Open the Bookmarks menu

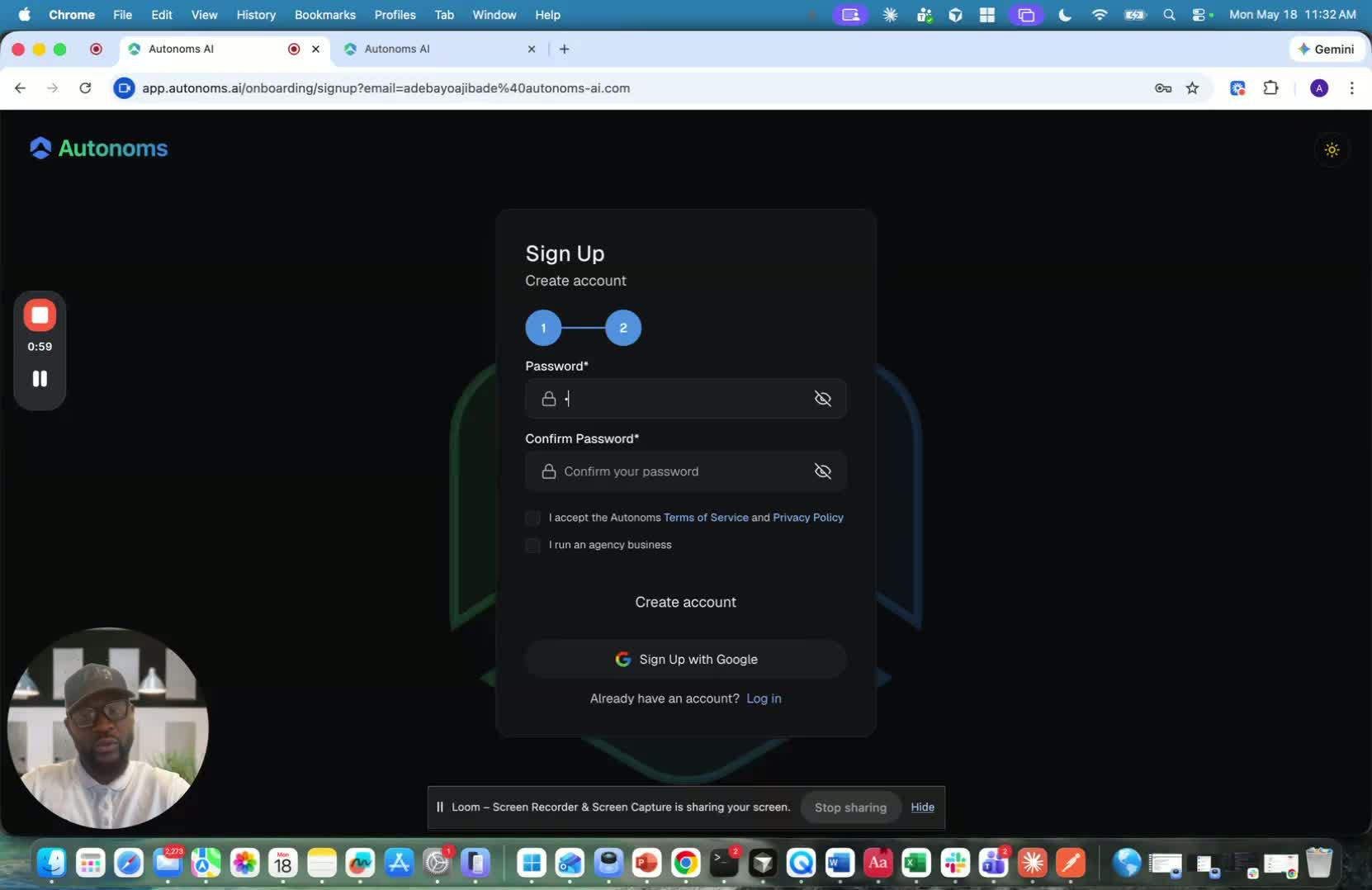click(x=325, y=15)
